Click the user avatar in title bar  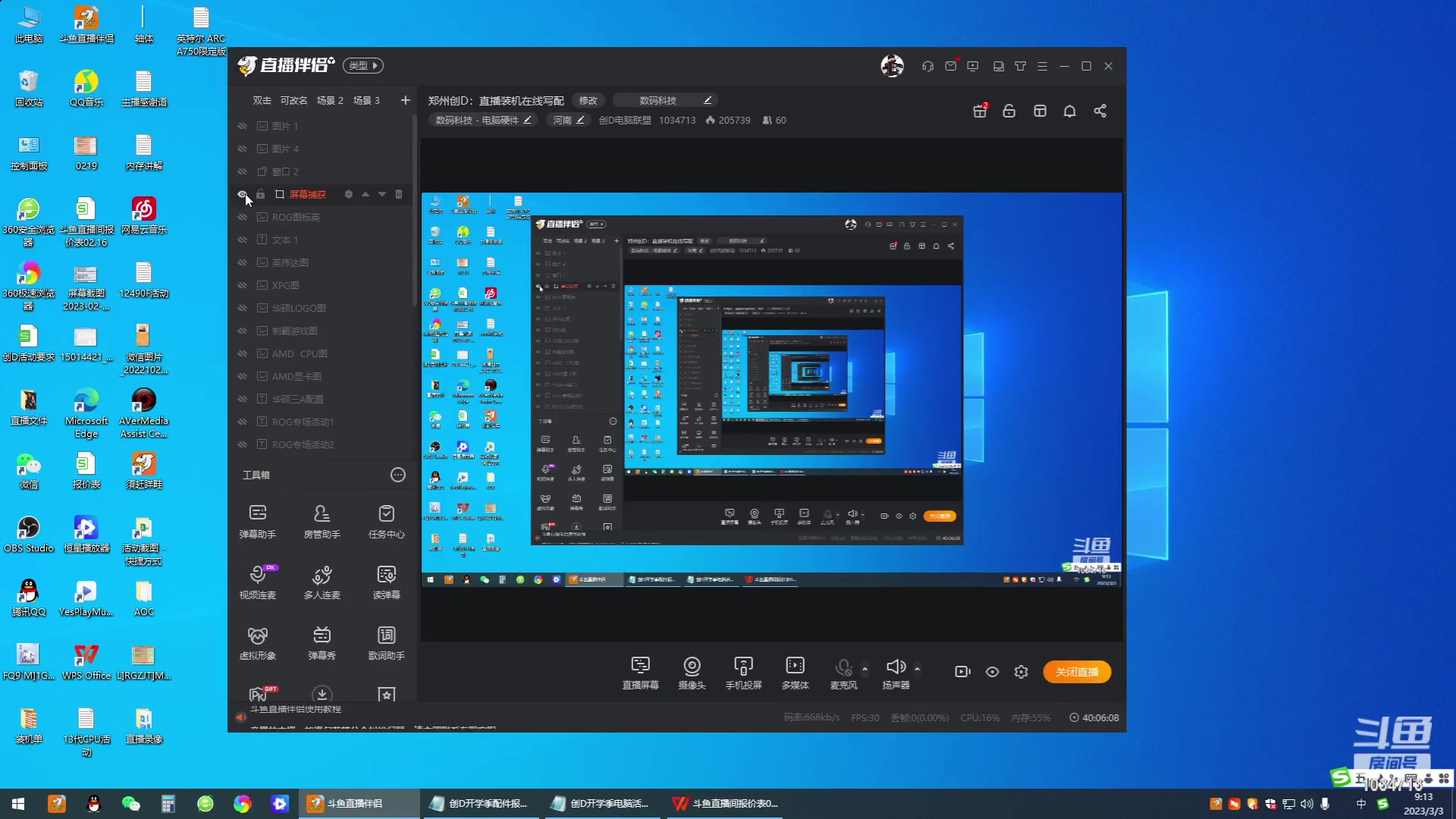pyautogui.click(x=893, y=67)
